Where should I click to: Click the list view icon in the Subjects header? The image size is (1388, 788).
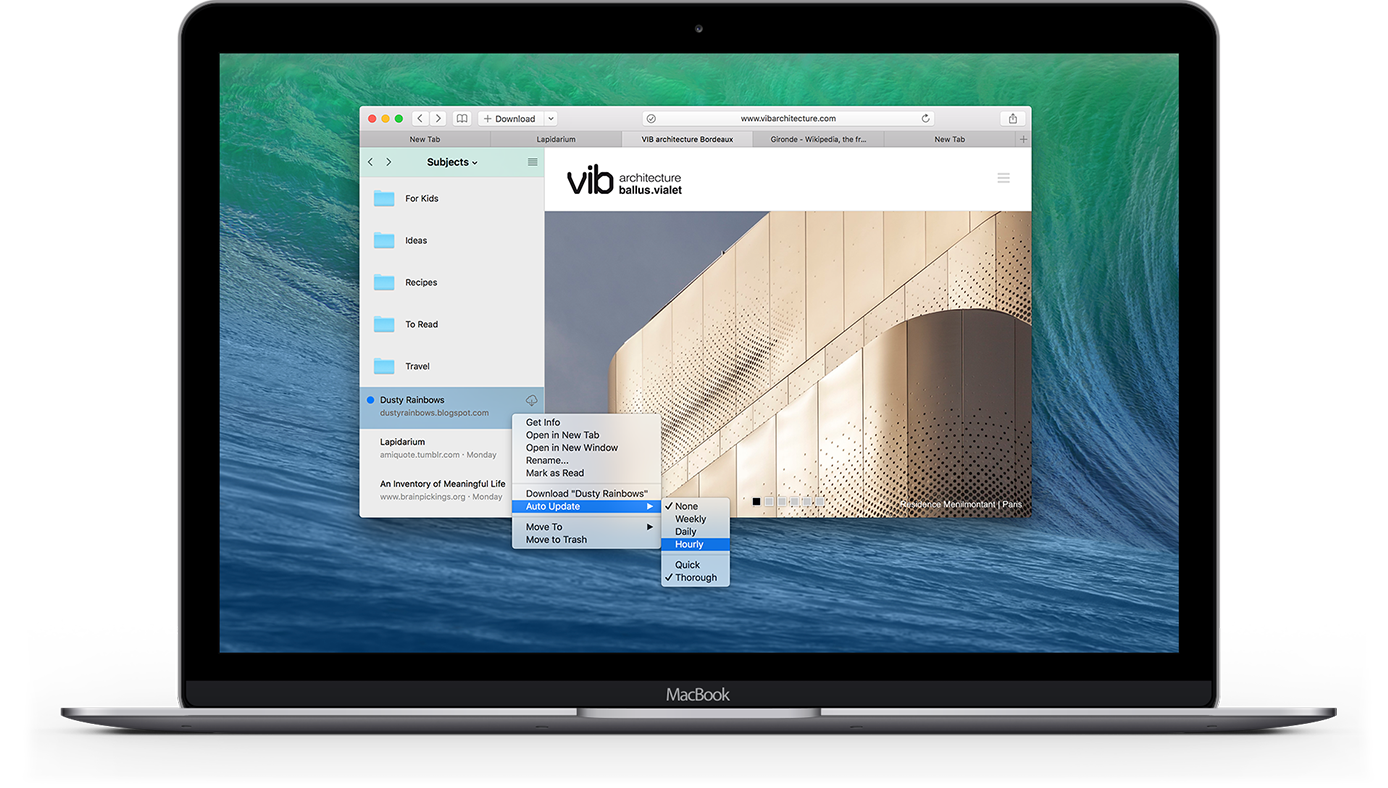click(533, 161)
